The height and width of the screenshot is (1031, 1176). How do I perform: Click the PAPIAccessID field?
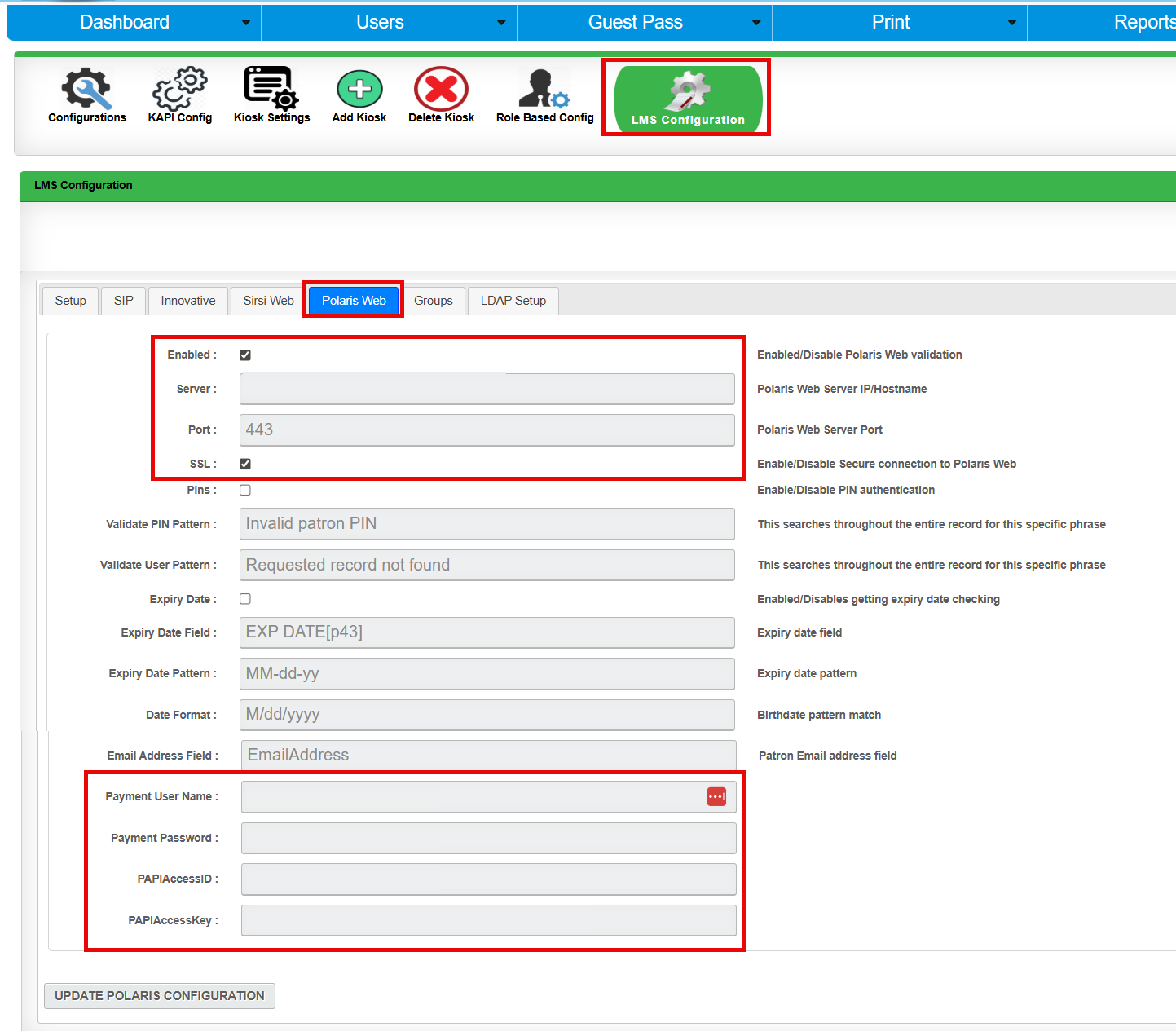pyautogui.click(x=489, y=879)
